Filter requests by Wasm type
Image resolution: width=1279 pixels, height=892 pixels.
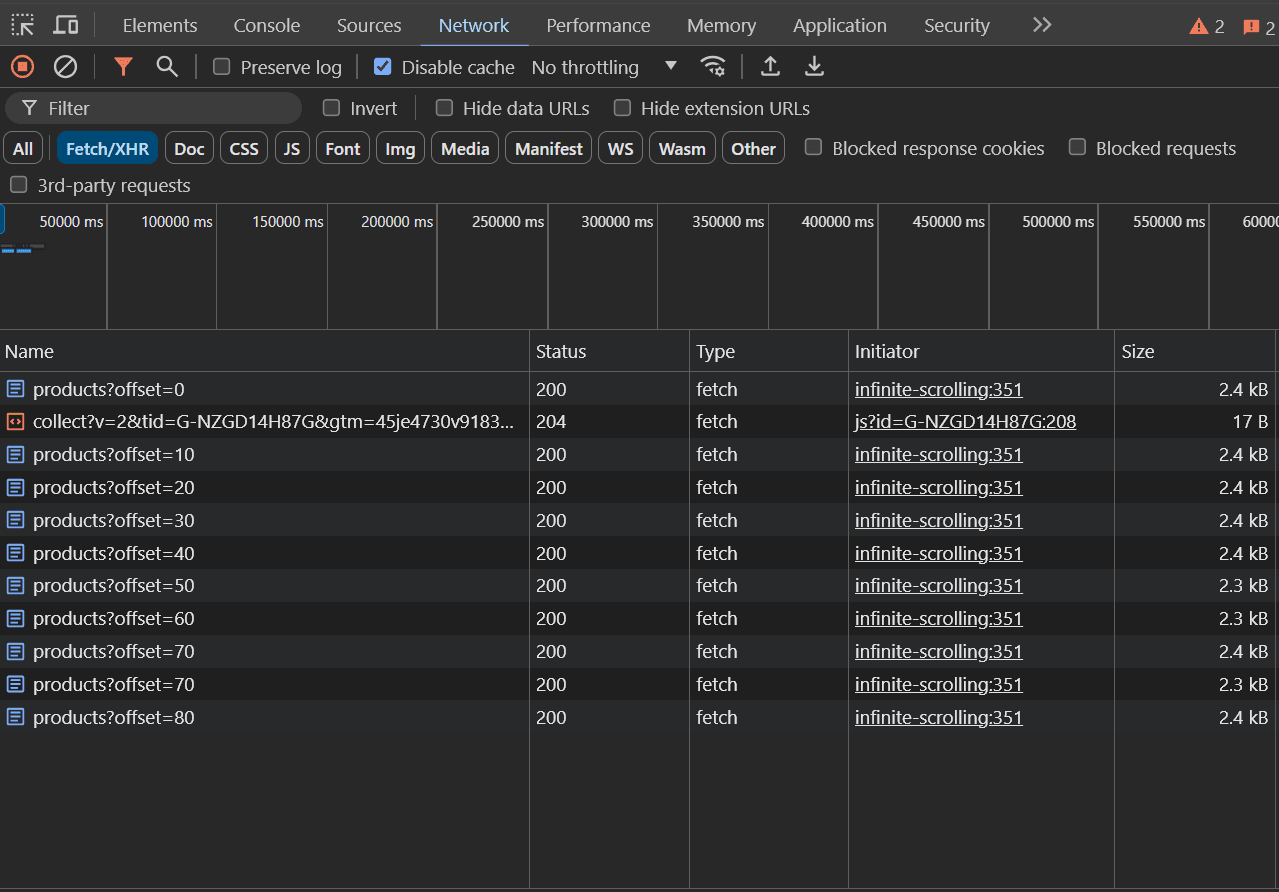(683, 149)
